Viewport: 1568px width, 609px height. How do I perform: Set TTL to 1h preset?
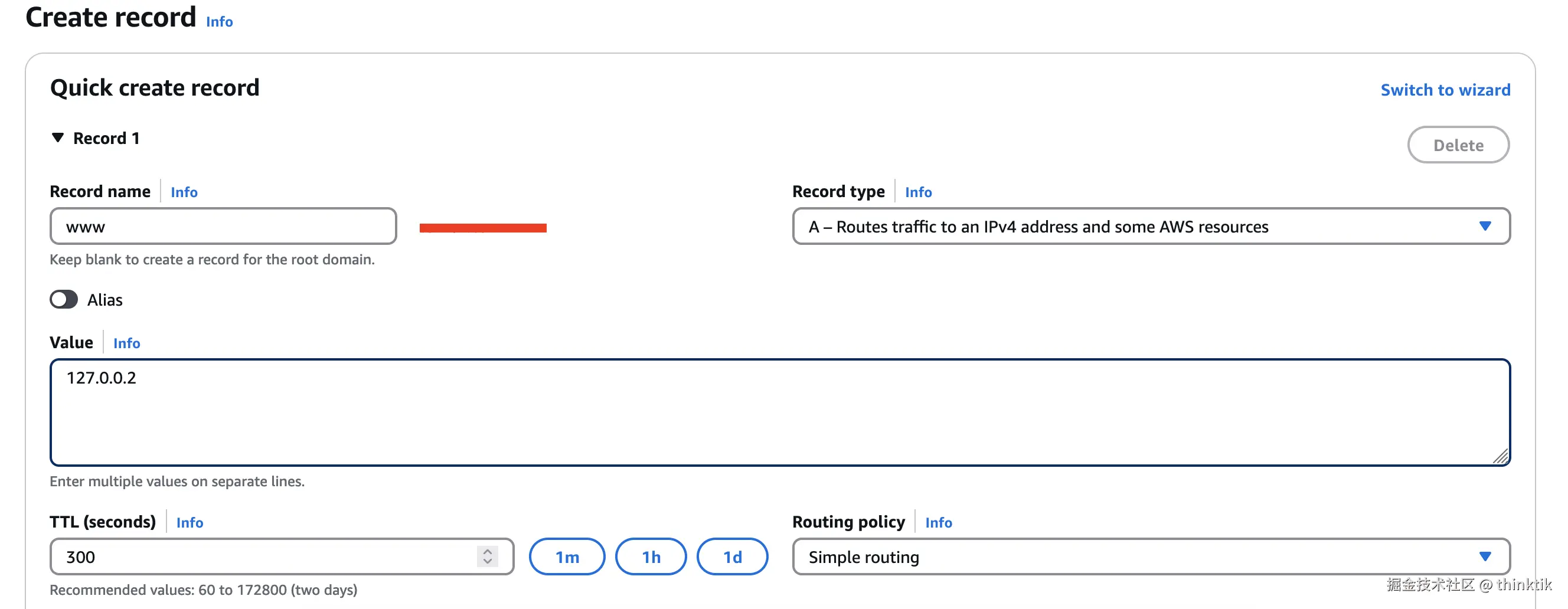pos(651,556)
